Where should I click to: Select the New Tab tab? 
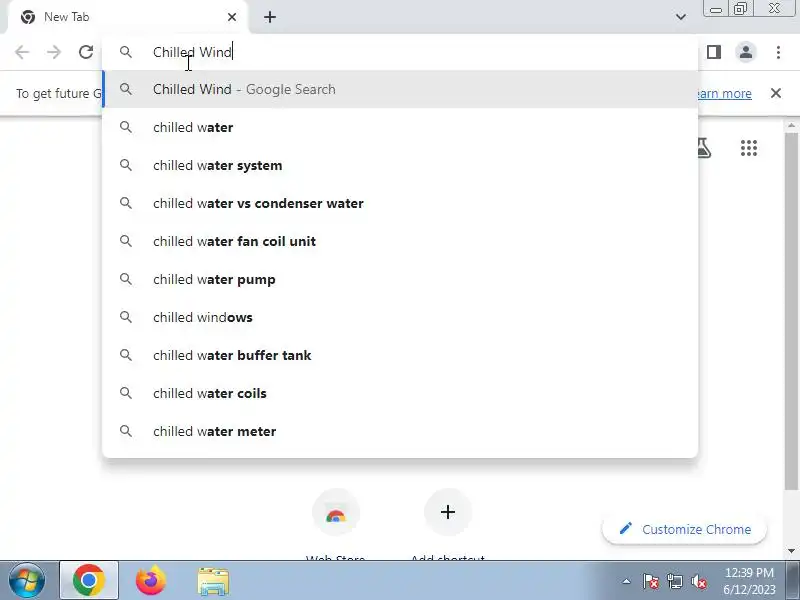[x=128, y=17]
